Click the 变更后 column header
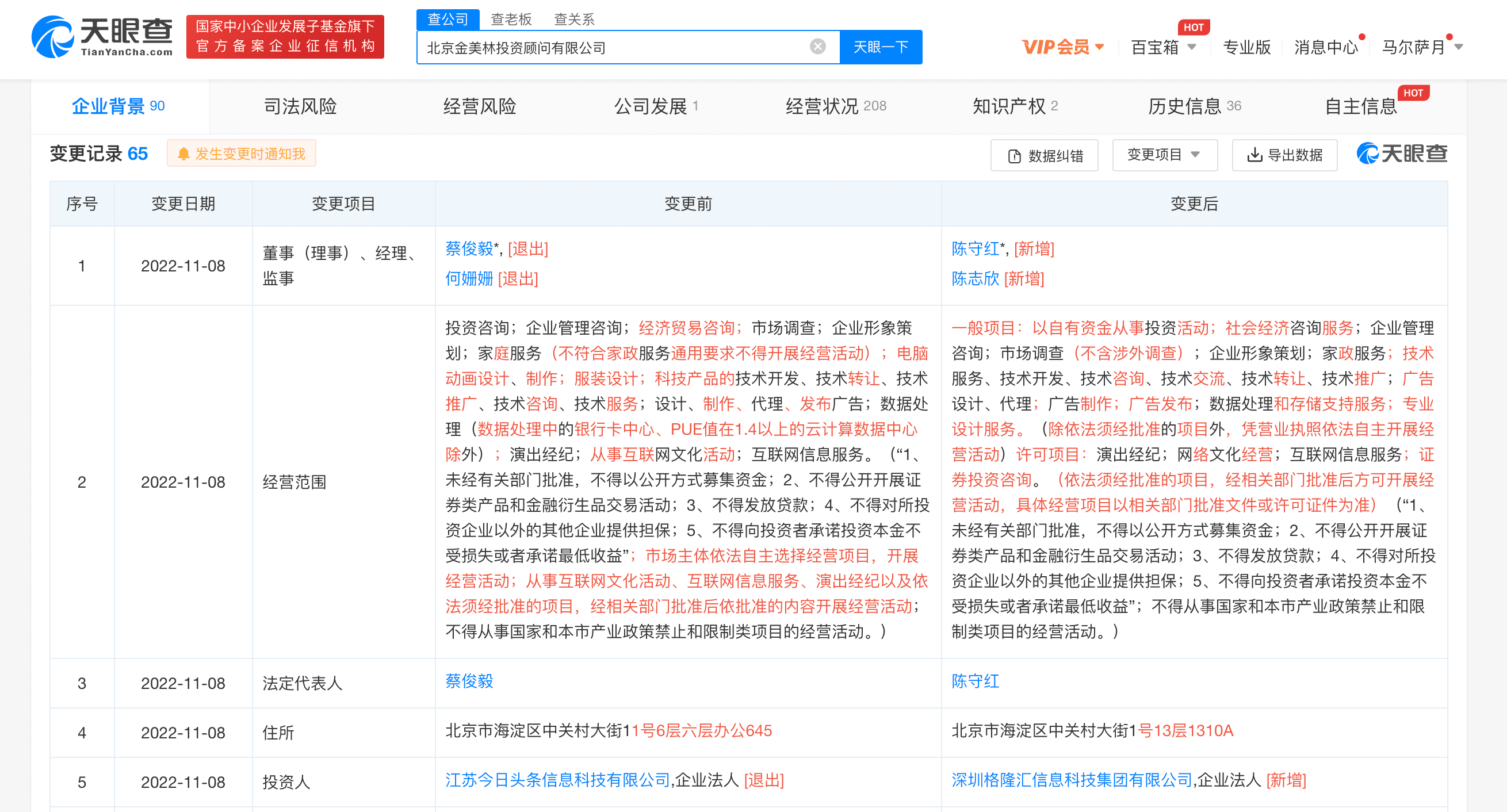1507x812 pixels. click(x=1194, y=204)
